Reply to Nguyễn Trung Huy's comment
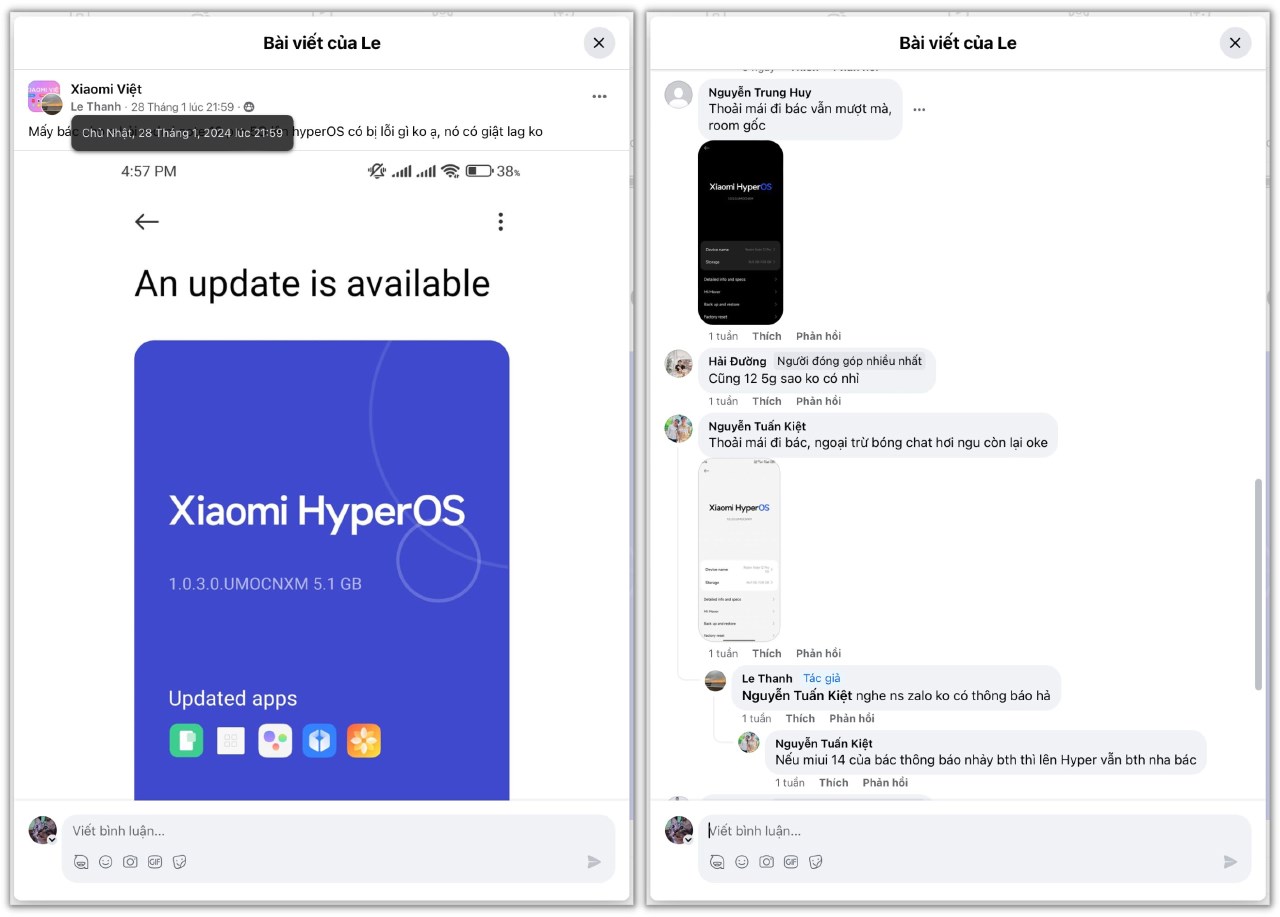The height and width of the screenshot is (917, 1280). pyautogui.click(x=818, y=336)
